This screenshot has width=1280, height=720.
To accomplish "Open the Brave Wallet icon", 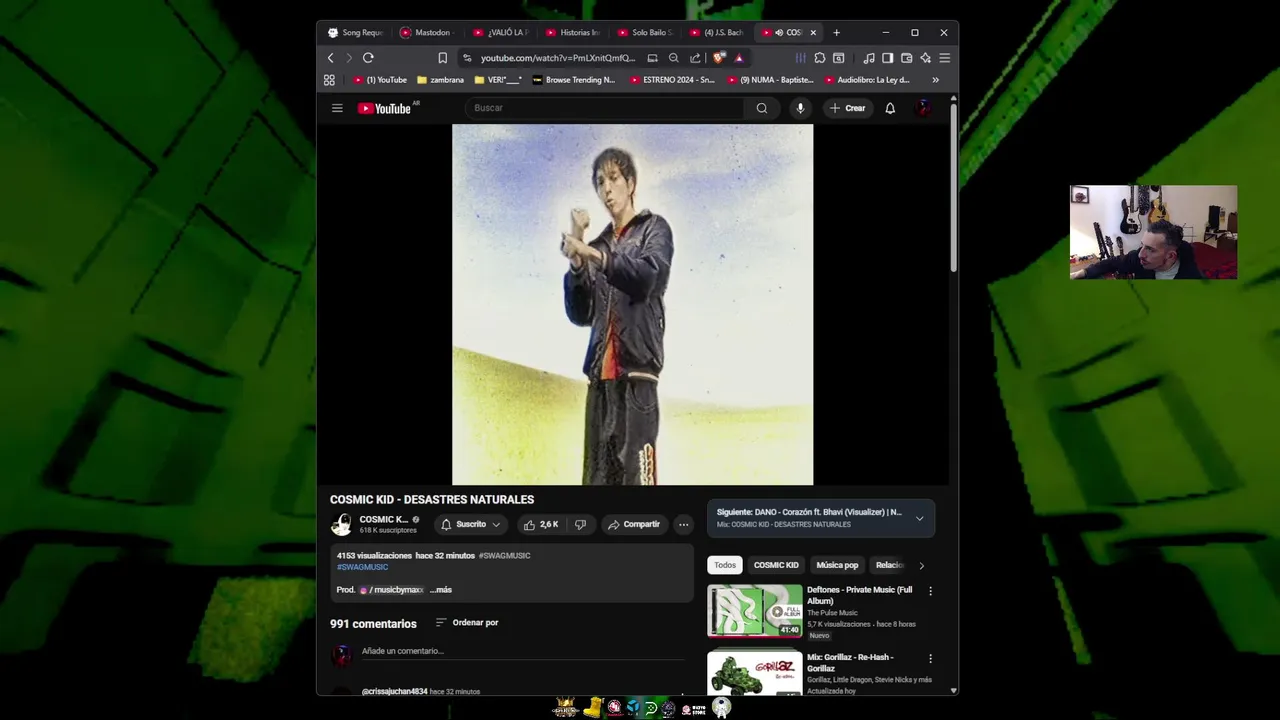I will click(x=906, y=58).
